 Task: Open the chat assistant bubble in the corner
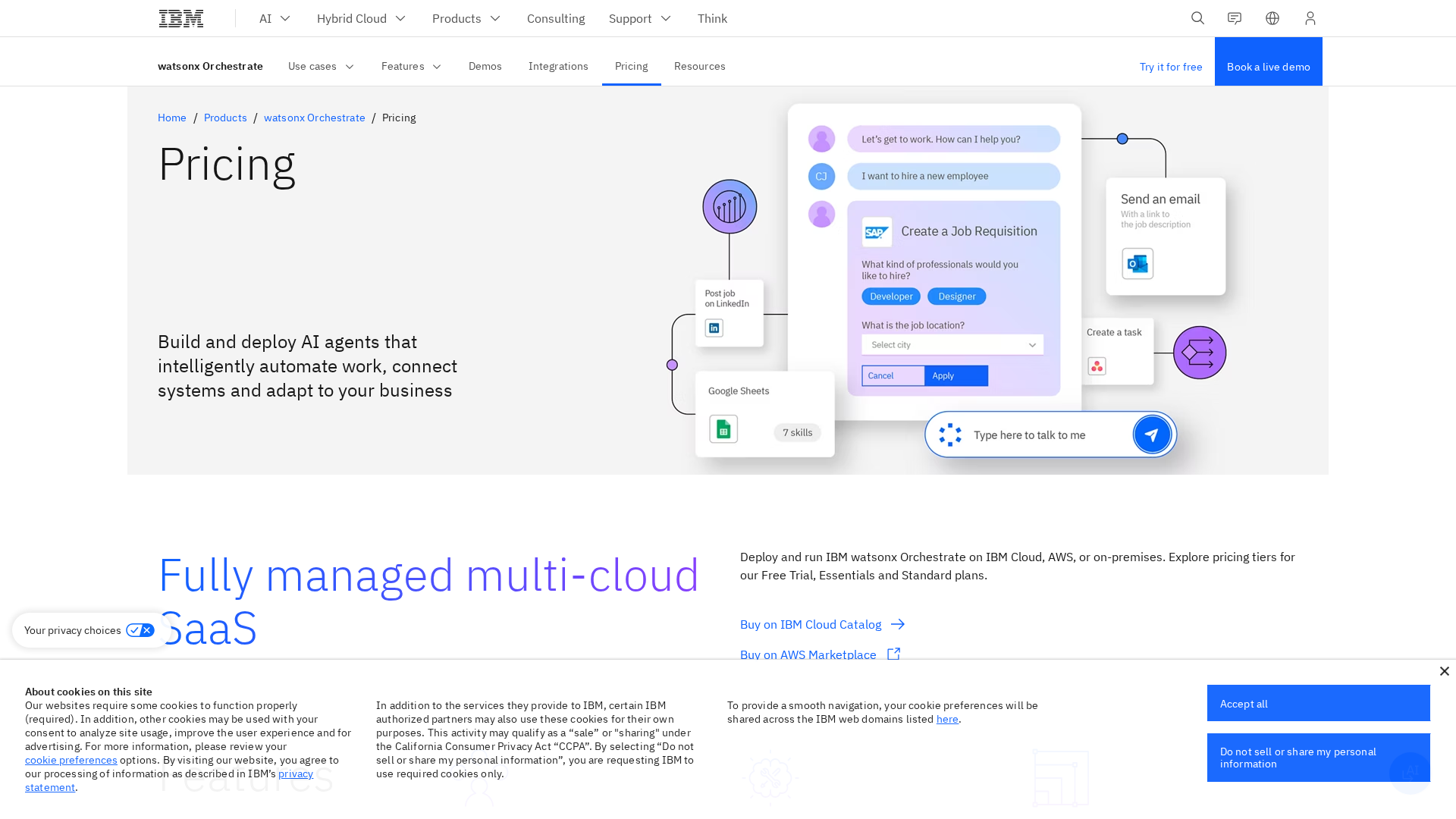coord(1410,771)
